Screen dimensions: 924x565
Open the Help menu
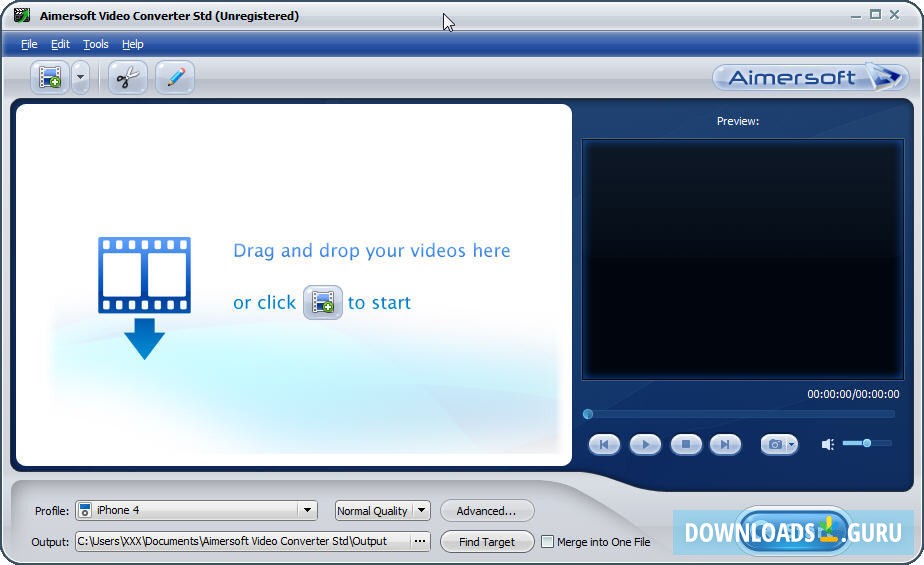[x=133, y=44]
